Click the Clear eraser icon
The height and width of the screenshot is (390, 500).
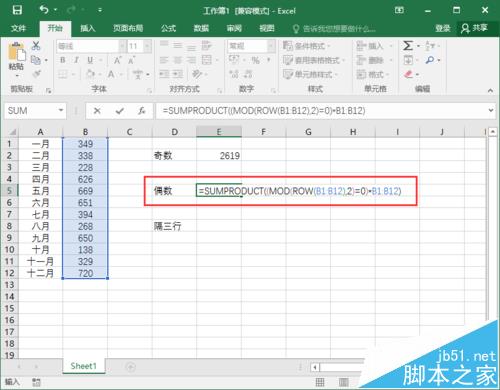click(408, 74)
